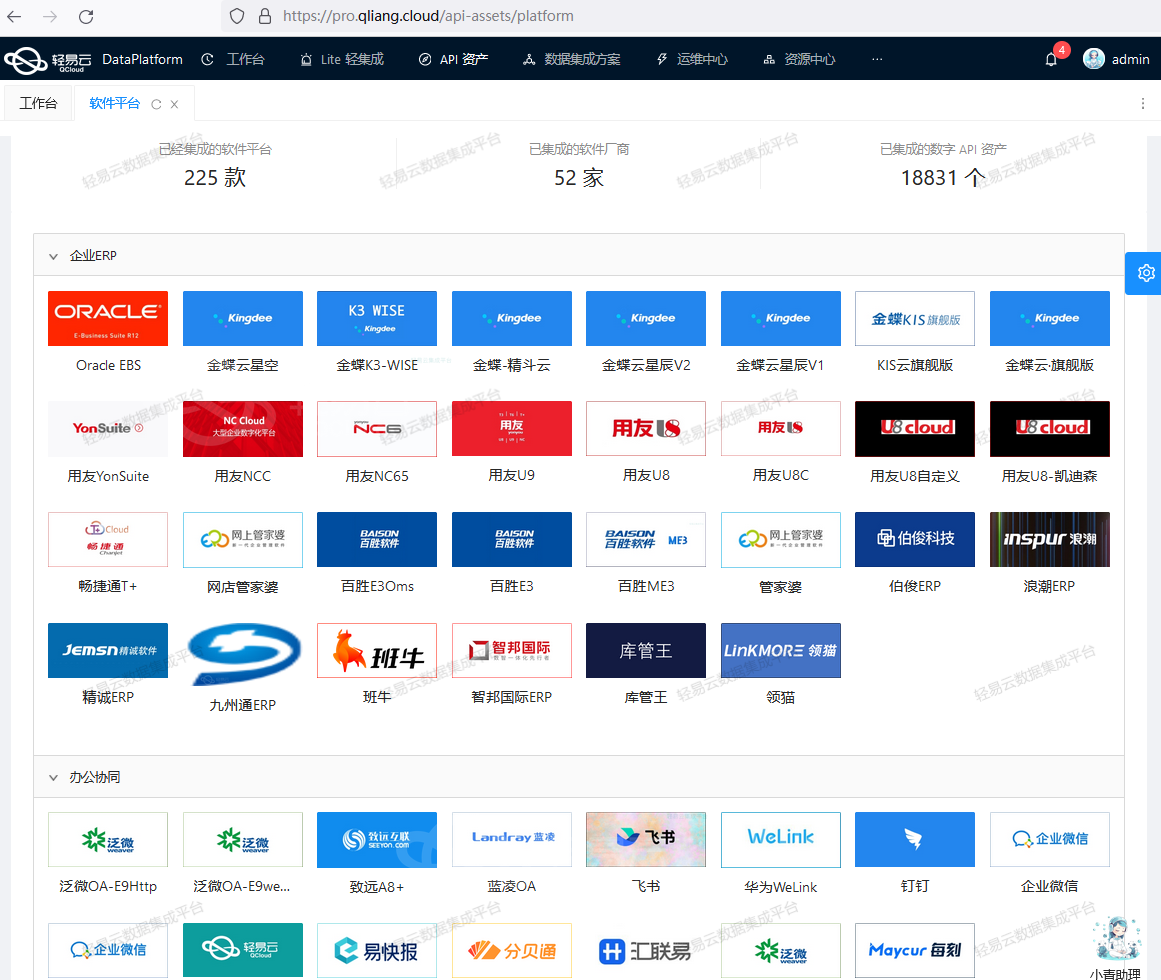Open the admin user menu
Screen dimensions: 1161x980
click(1116, 59)
